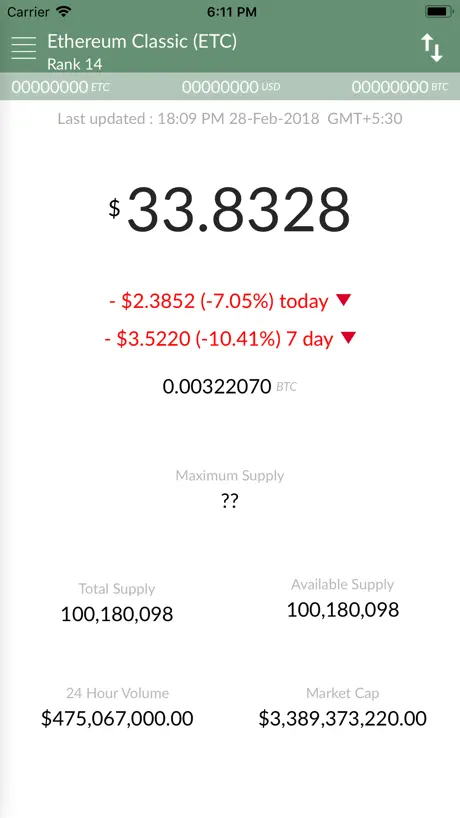
Task: Tap the $33.8328 price
Action: 229,210
